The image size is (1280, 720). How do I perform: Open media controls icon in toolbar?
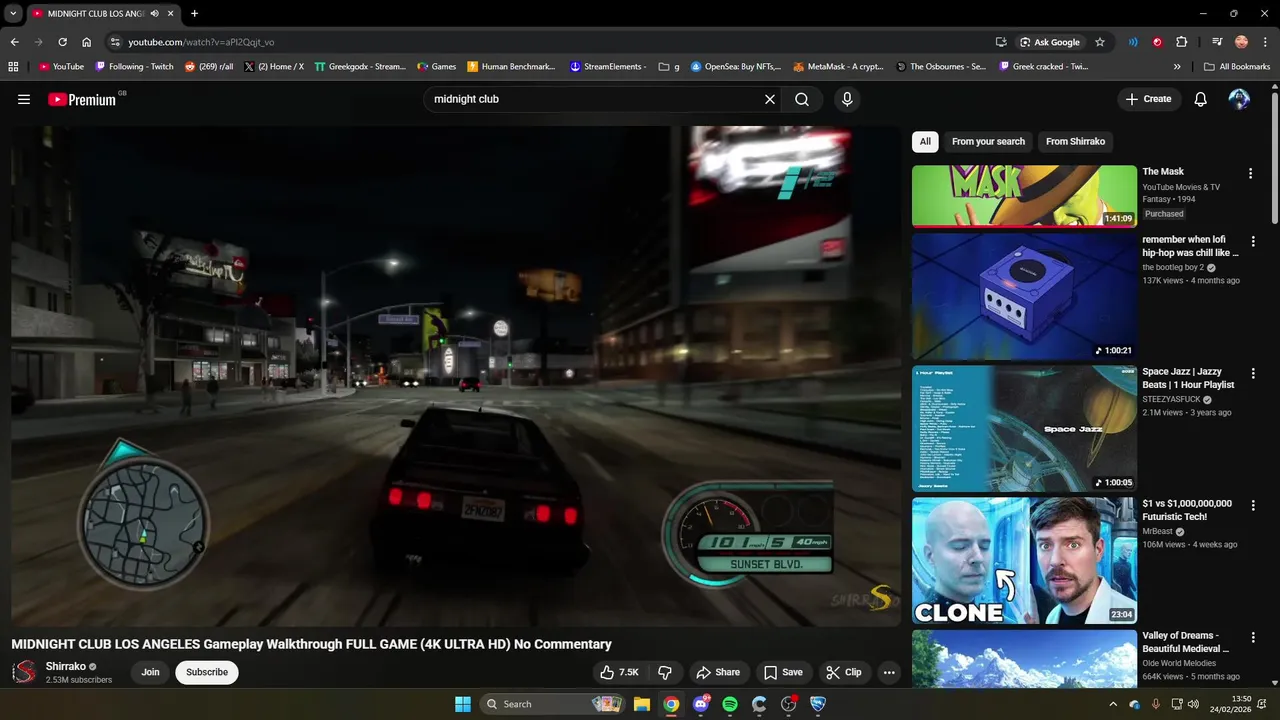1217,42
